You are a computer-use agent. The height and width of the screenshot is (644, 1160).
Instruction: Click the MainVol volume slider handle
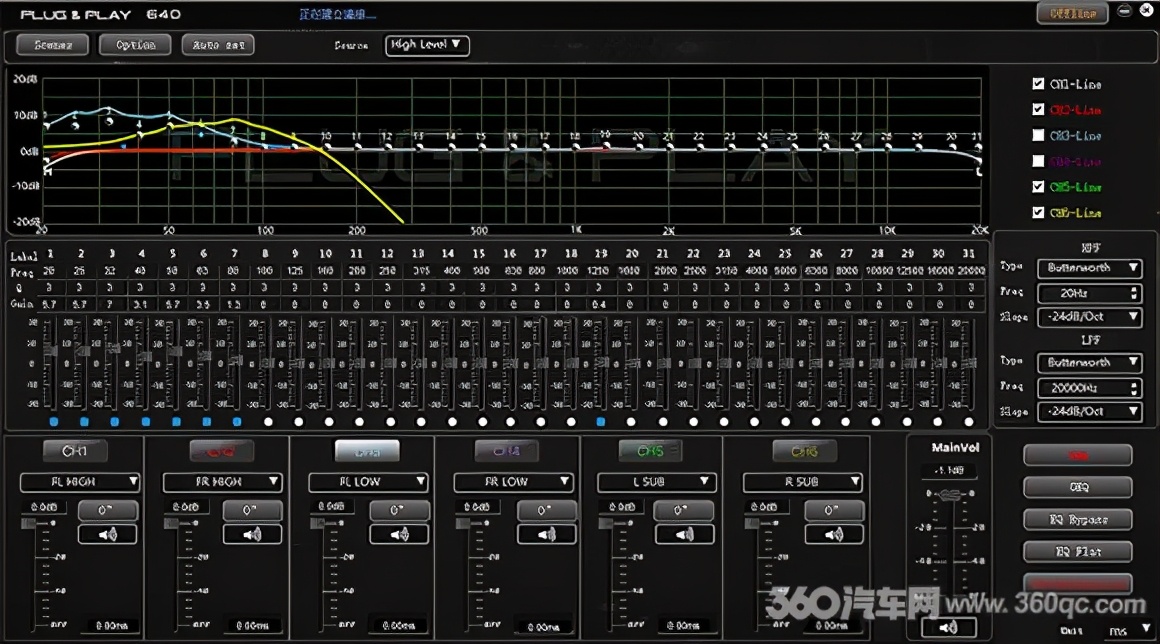click(x=950, y=495)
